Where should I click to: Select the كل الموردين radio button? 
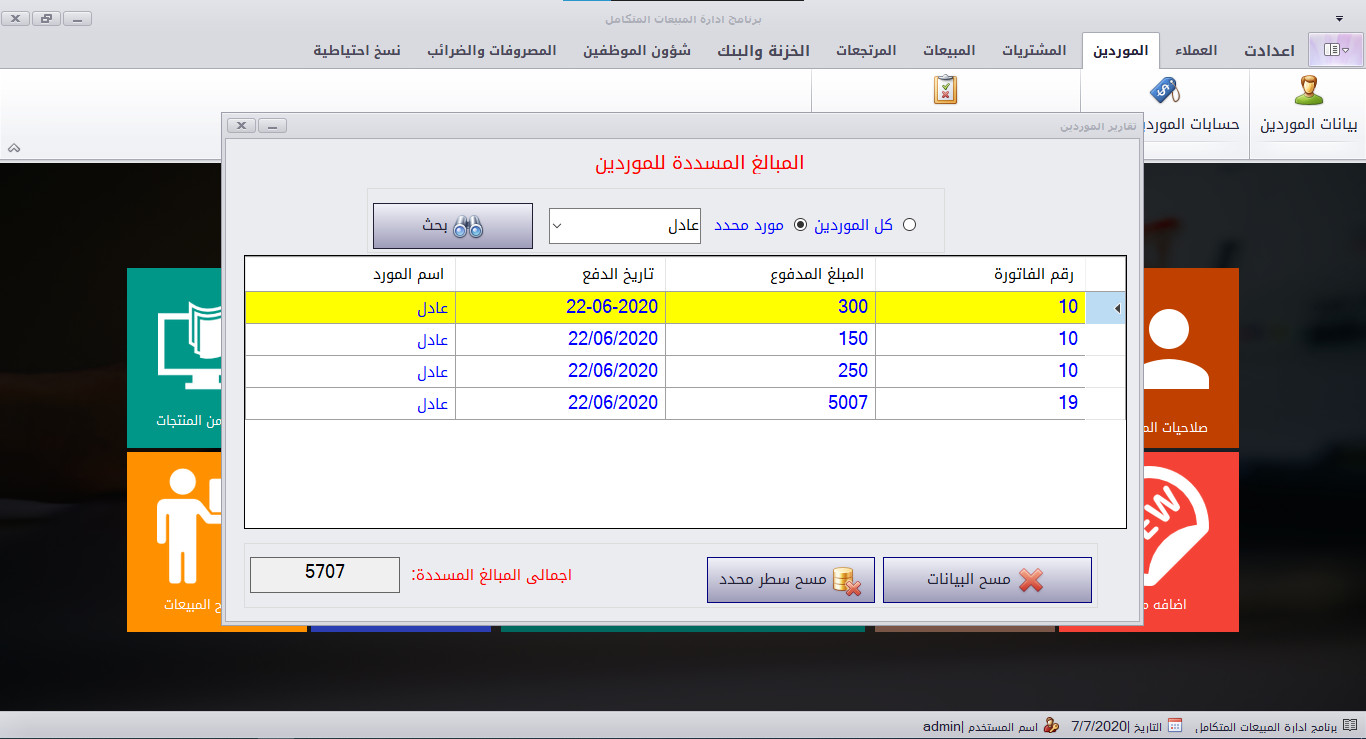[909, 225]
